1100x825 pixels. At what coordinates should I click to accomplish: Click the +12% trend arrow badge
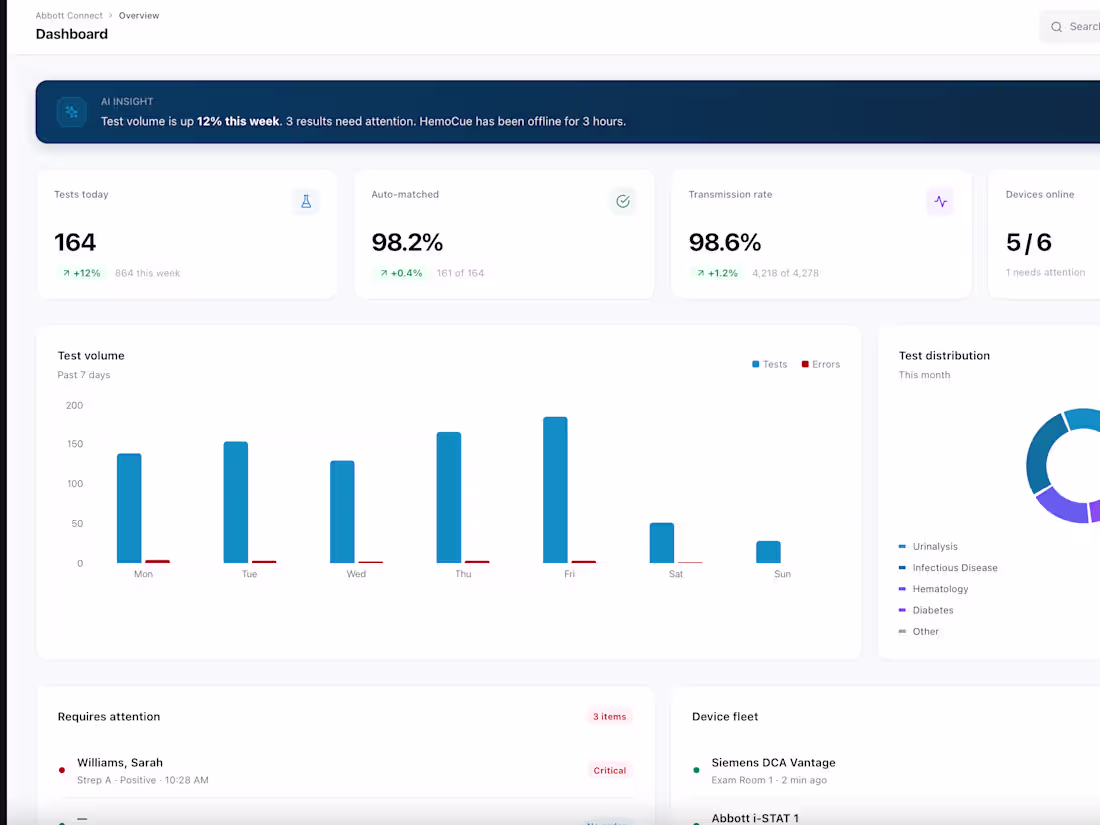[x=81, y=273]
